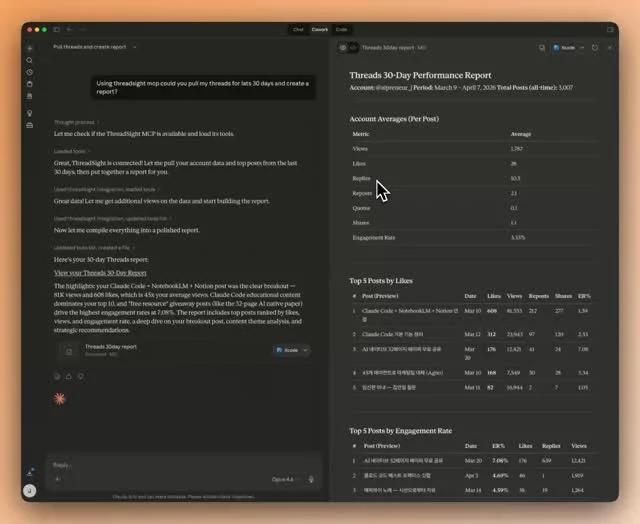Open the clock icon in sidebar
This screenshot has height=524, width=640.
pyautogui.click(x=29, y=72)
